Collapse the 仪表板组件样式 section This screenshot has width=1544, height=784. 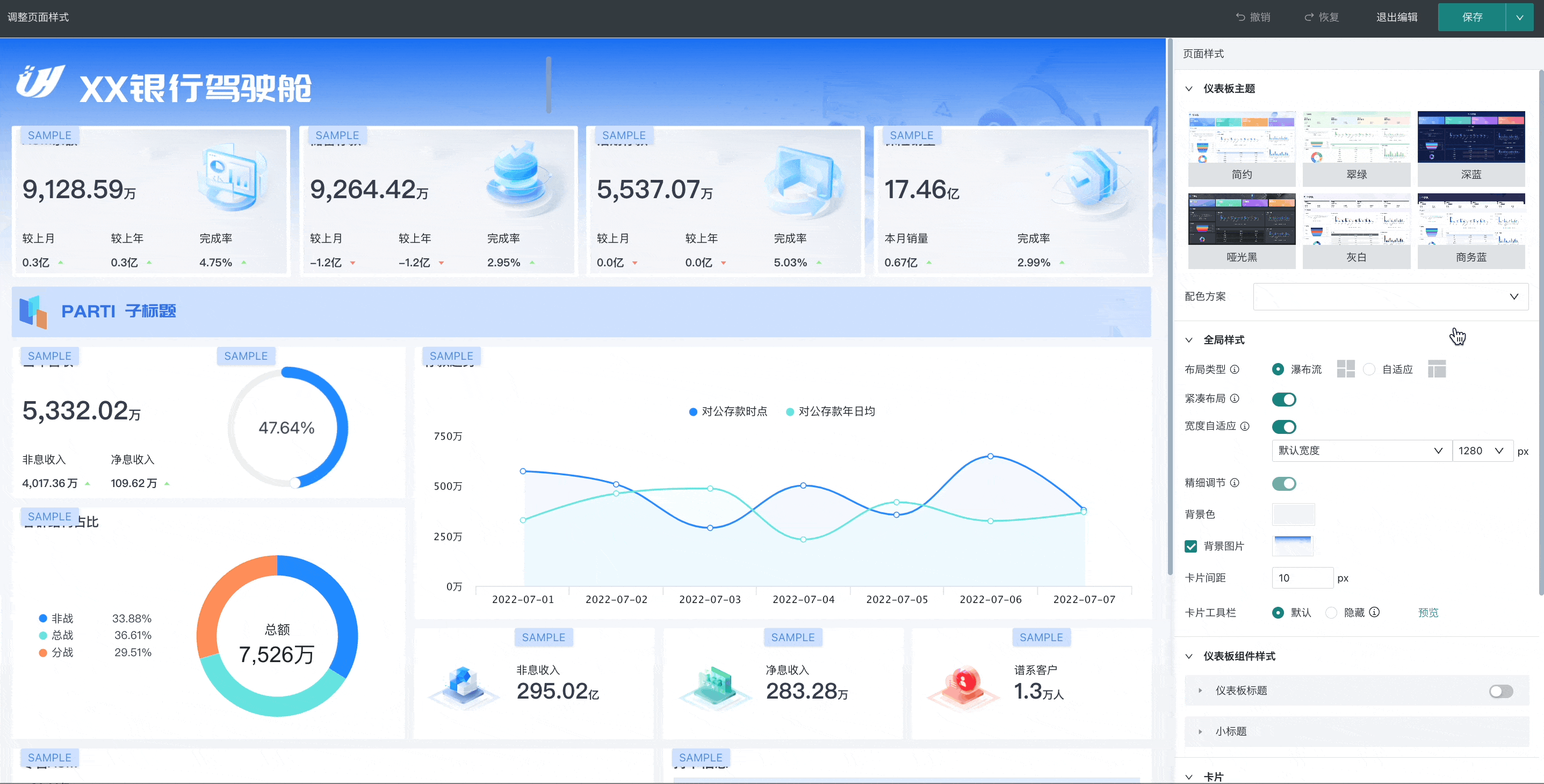coord(1189,656)
